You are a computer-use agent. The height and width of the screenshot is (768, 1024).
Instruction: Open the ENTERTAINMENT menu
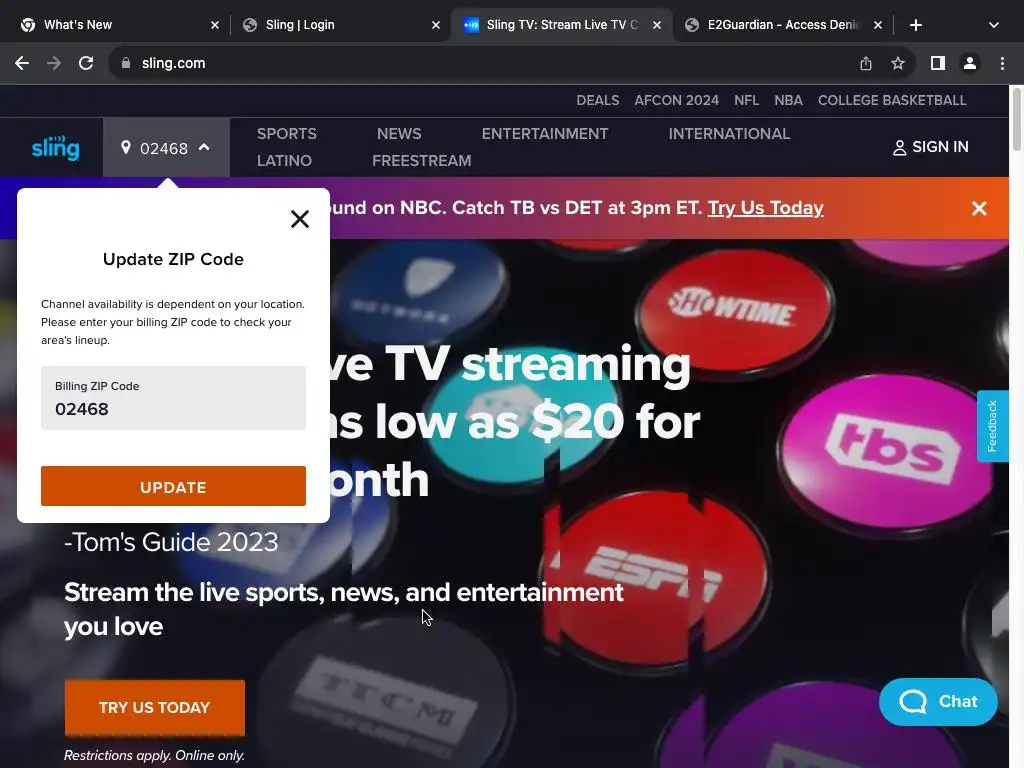tap(545, 134)
